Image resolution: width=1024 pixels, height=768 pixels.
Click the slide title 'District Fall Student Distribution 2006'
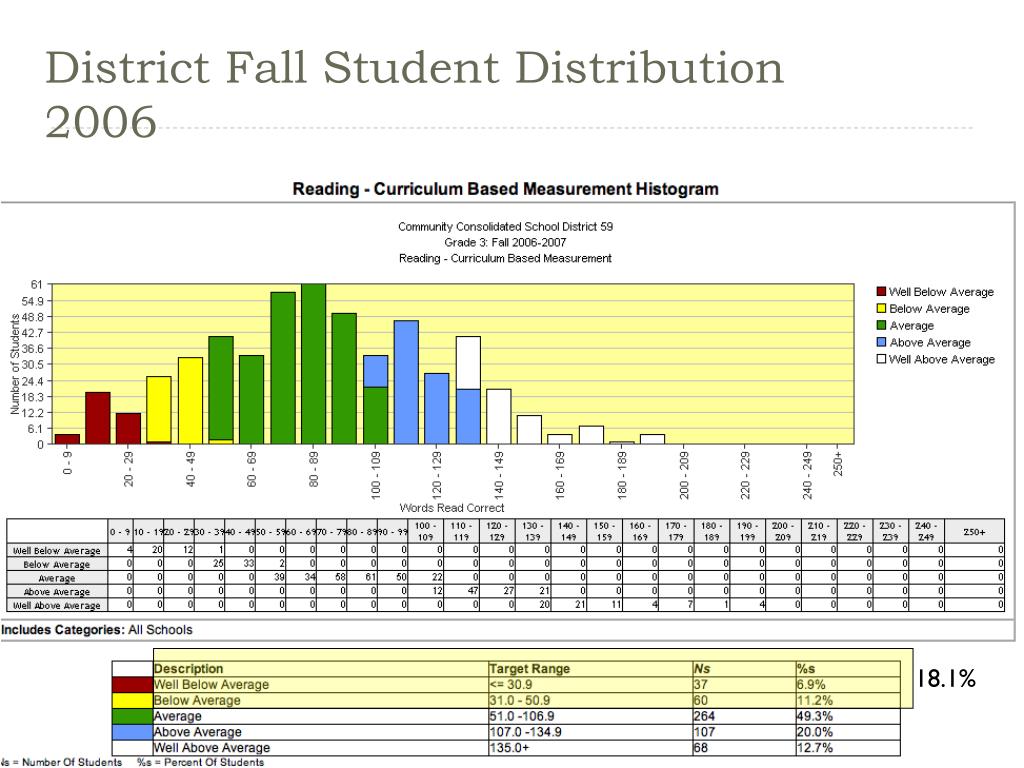point(414,94)
